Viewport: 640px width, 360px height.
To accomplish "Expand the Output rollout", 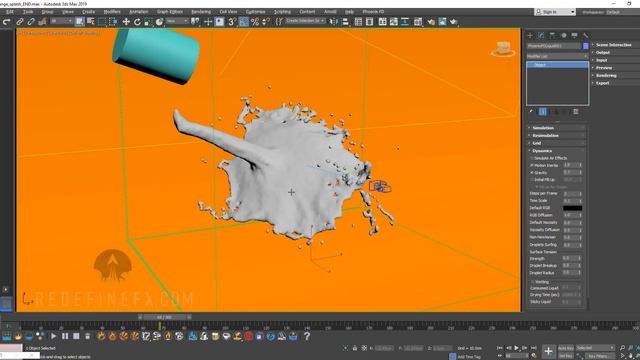I will tap(616, 53).
